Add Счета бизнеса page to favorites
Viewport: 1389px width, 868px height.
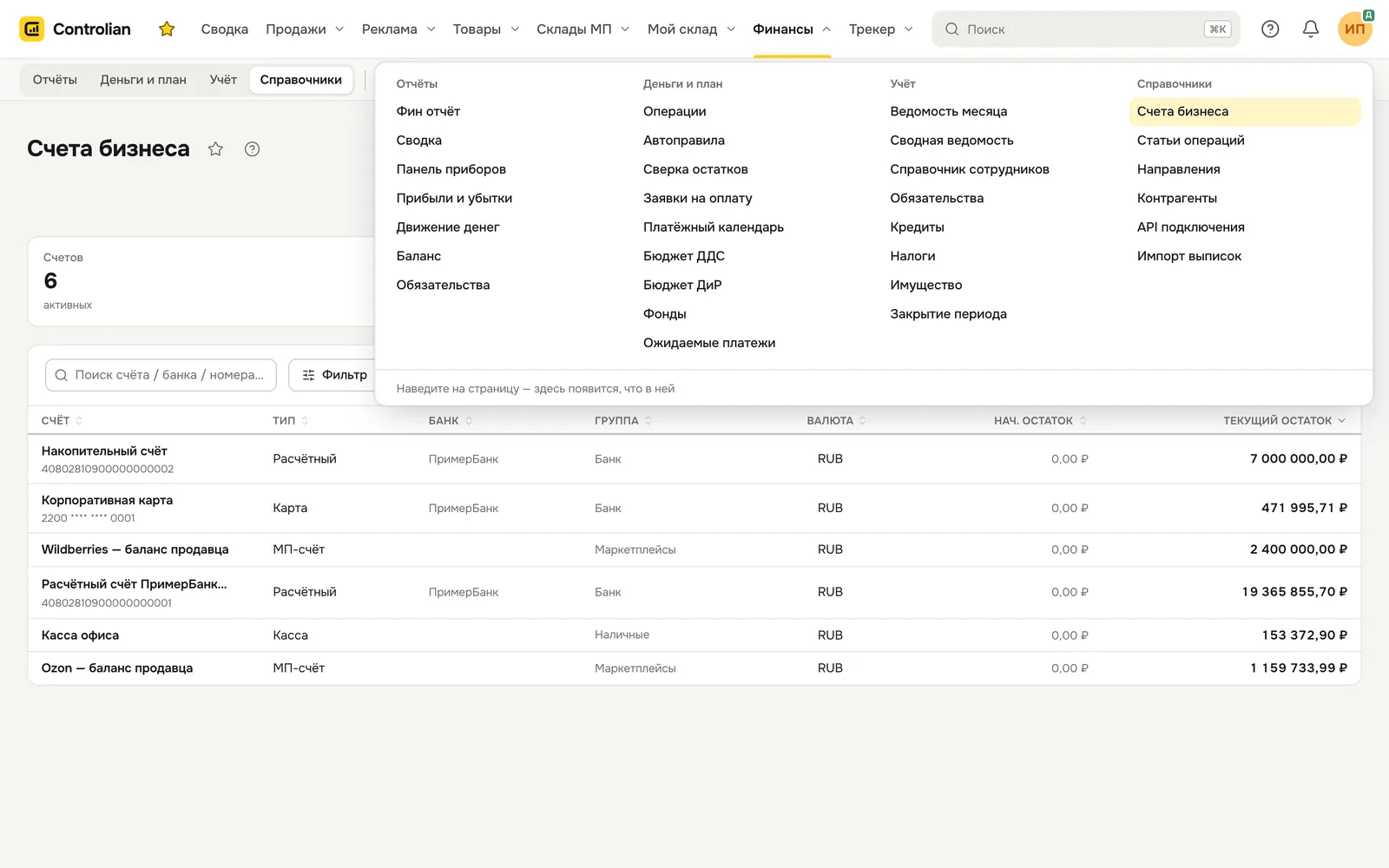pos(216,149)
